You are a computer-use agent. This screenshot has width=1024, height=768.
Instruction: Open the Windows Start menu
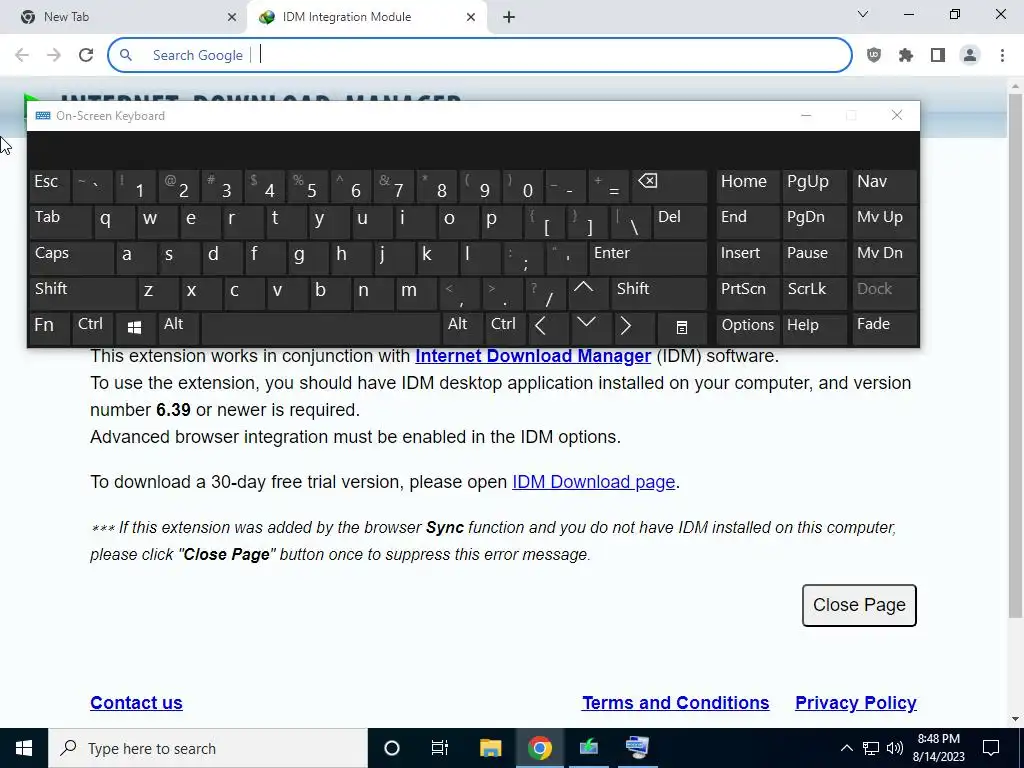pyautogui.click(x=24, y=748)
